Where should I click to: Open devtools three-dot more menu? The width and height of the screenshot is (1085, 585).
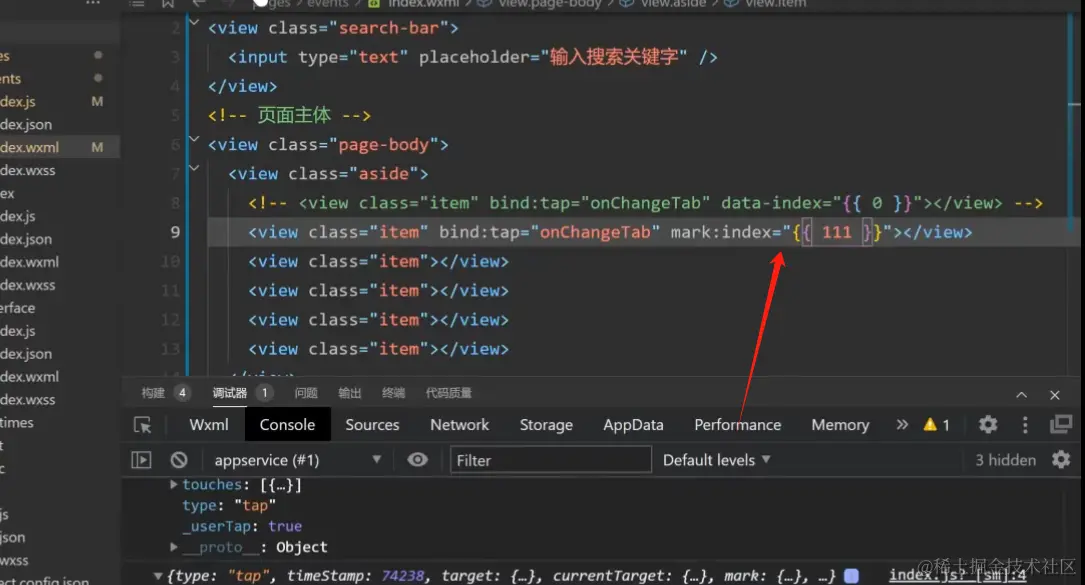[x=1025, y=424]
